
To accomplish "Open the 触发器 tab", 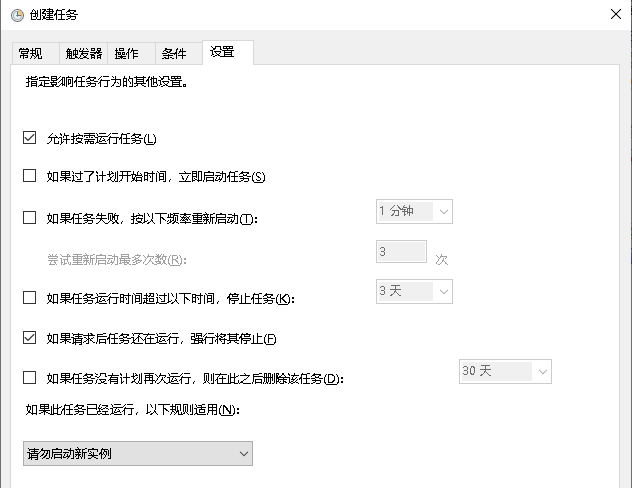I will (83, 54).
